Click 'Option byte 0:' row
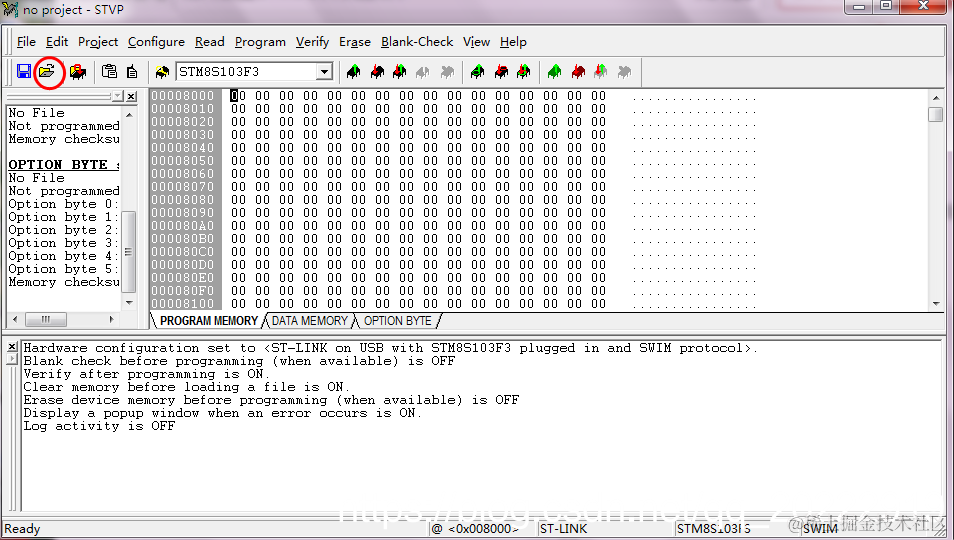 coord(63,204)
